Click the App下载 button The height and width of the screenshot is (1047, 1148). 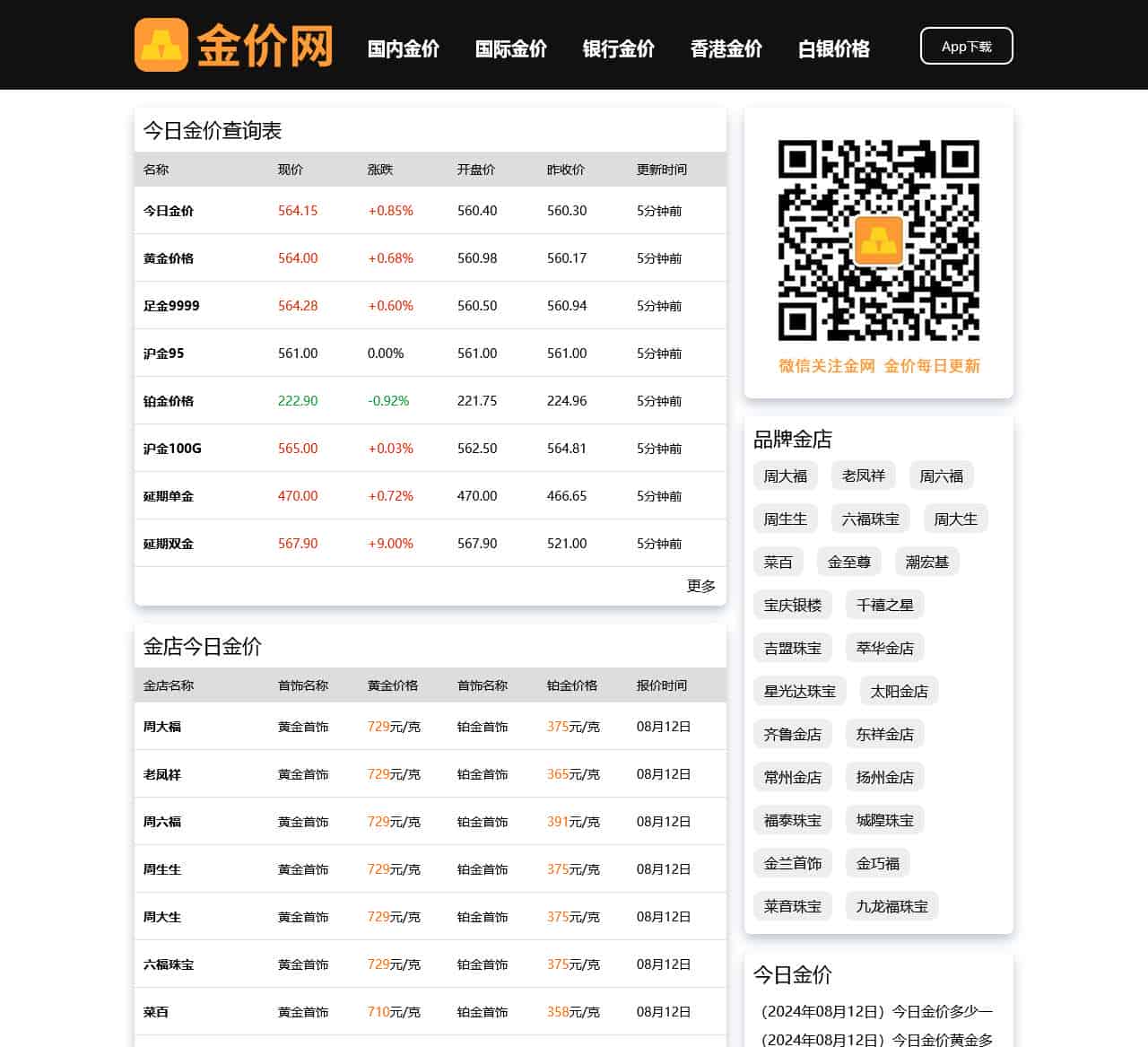click(x=967, y=46)
